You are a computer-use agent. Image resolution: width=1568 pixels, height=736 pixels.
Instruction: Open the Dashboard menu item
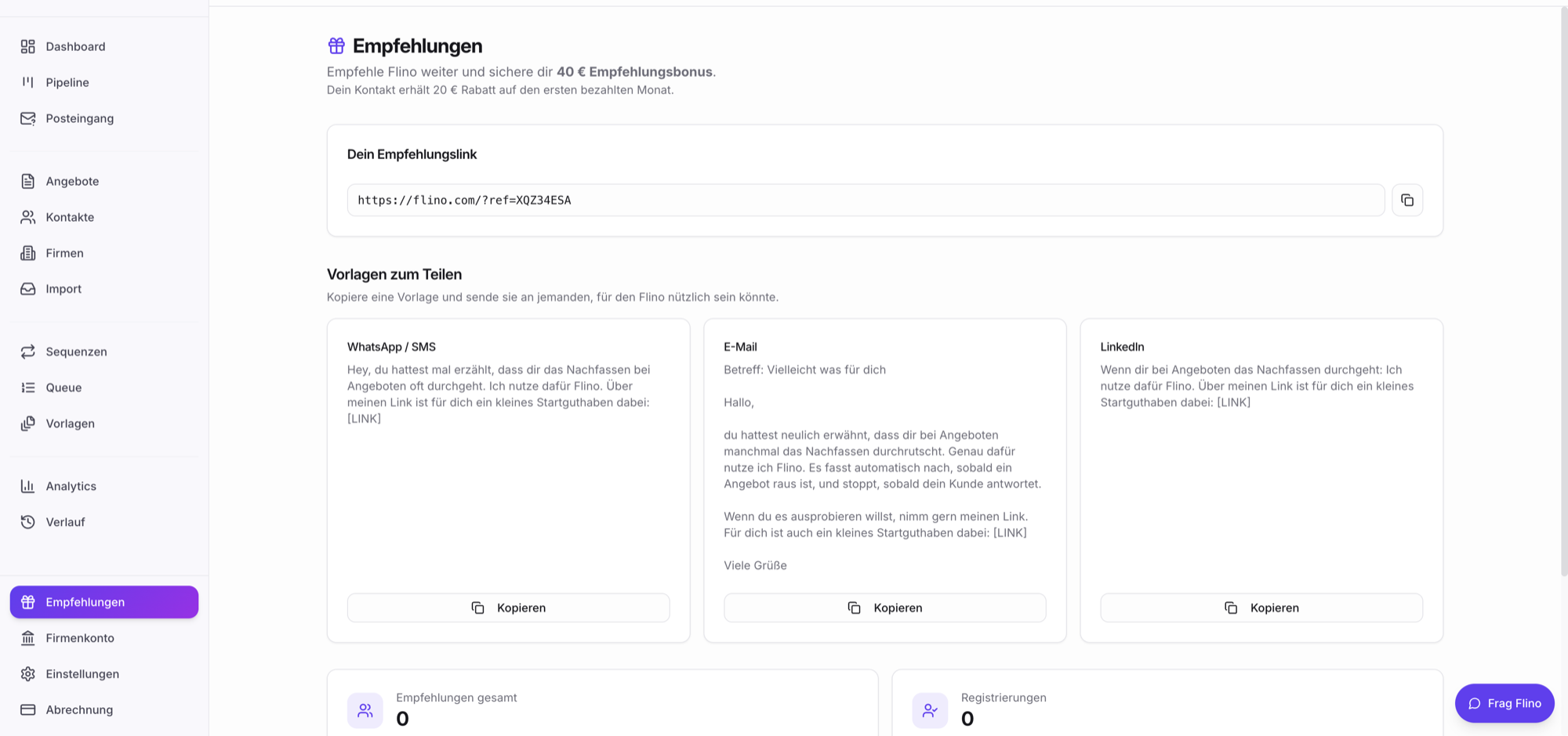click(x=104, y=46)
